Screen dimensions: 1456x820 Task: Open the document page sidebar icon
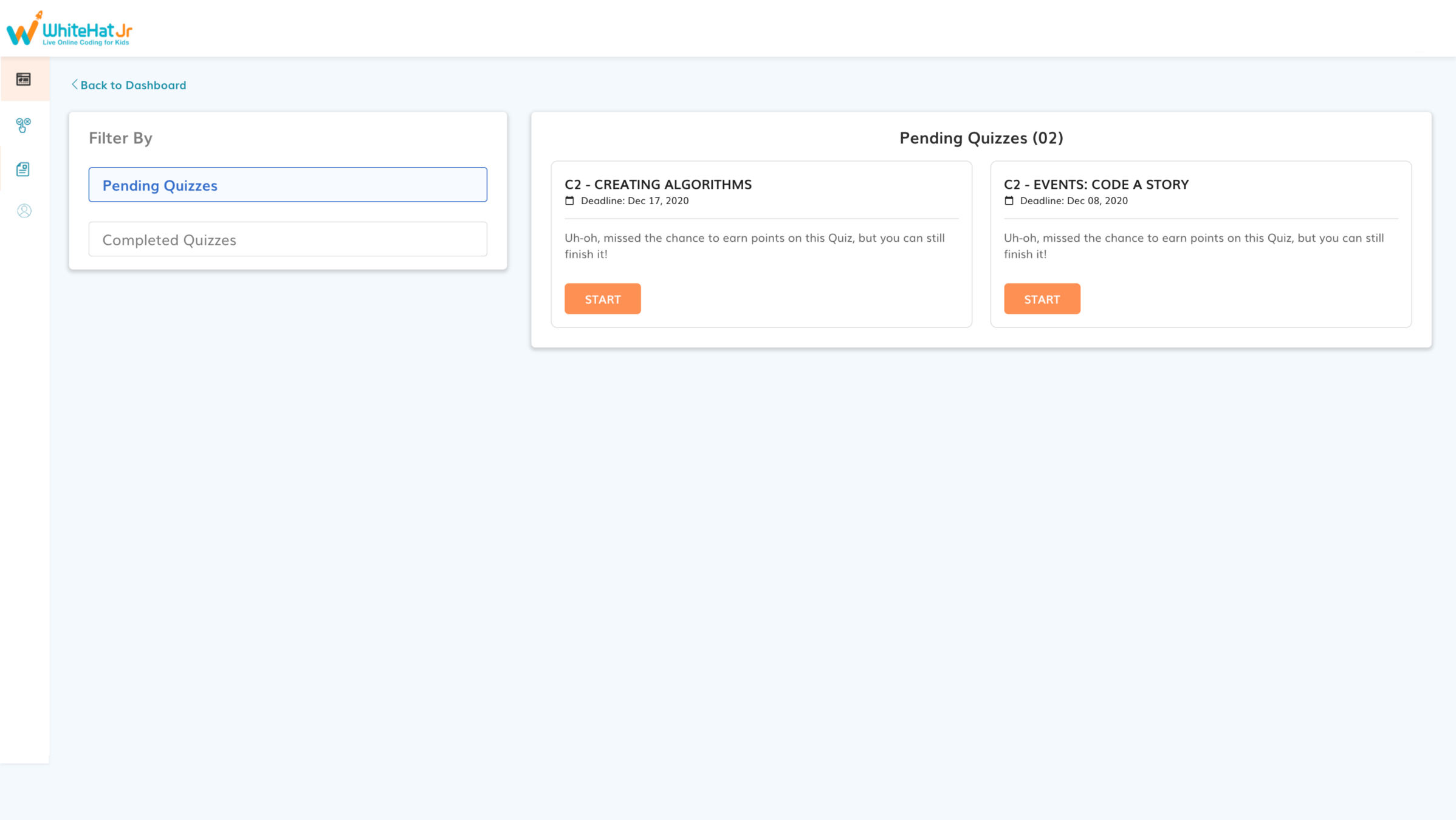(23, 169)
